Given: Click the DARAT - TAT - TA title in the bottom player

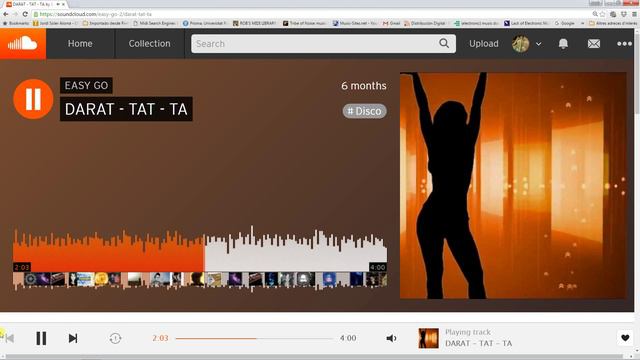Looking at the screenshot, I should pos(478,343).
